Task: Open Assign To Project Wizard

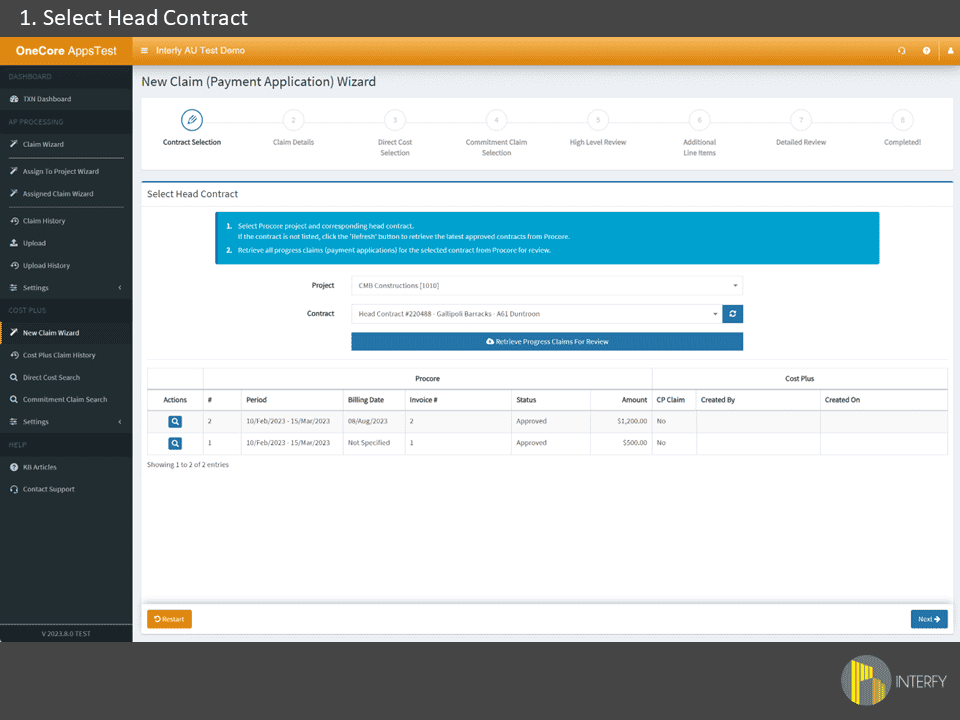Action: coord(61,171)
